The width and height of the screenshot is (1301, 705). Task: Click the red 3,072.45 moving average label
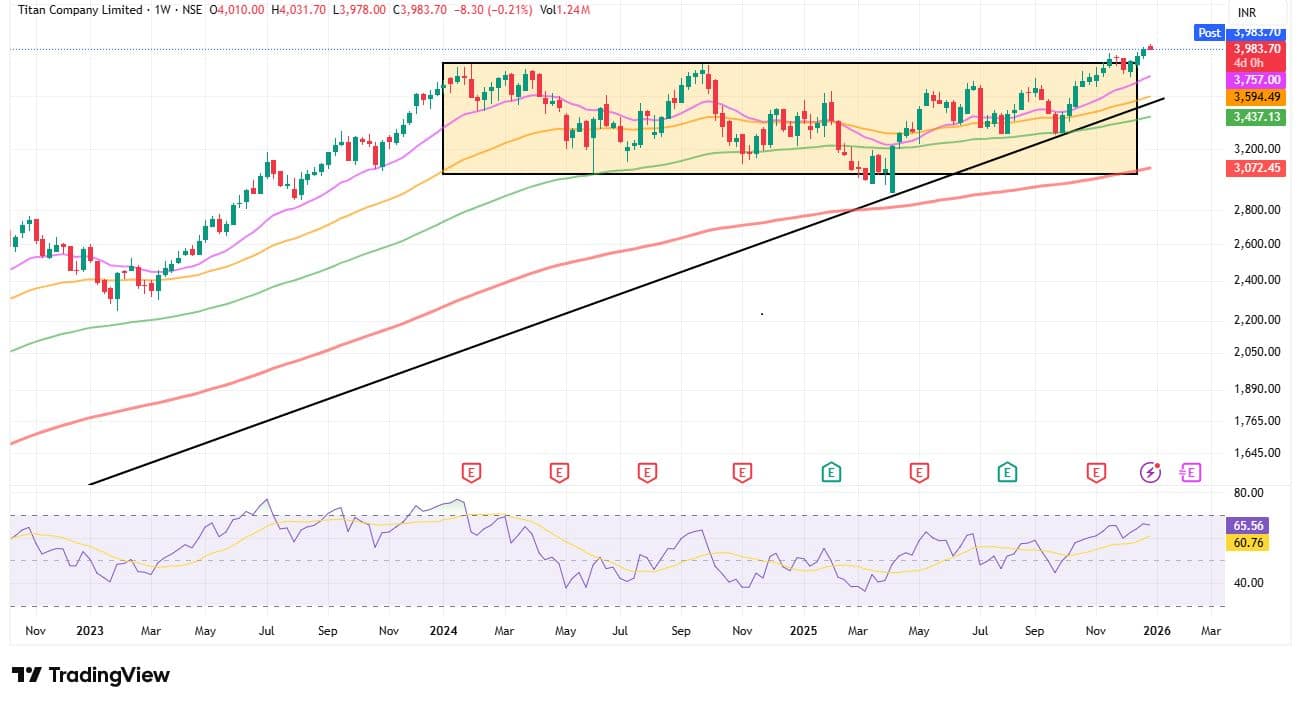click(1257, 168)
